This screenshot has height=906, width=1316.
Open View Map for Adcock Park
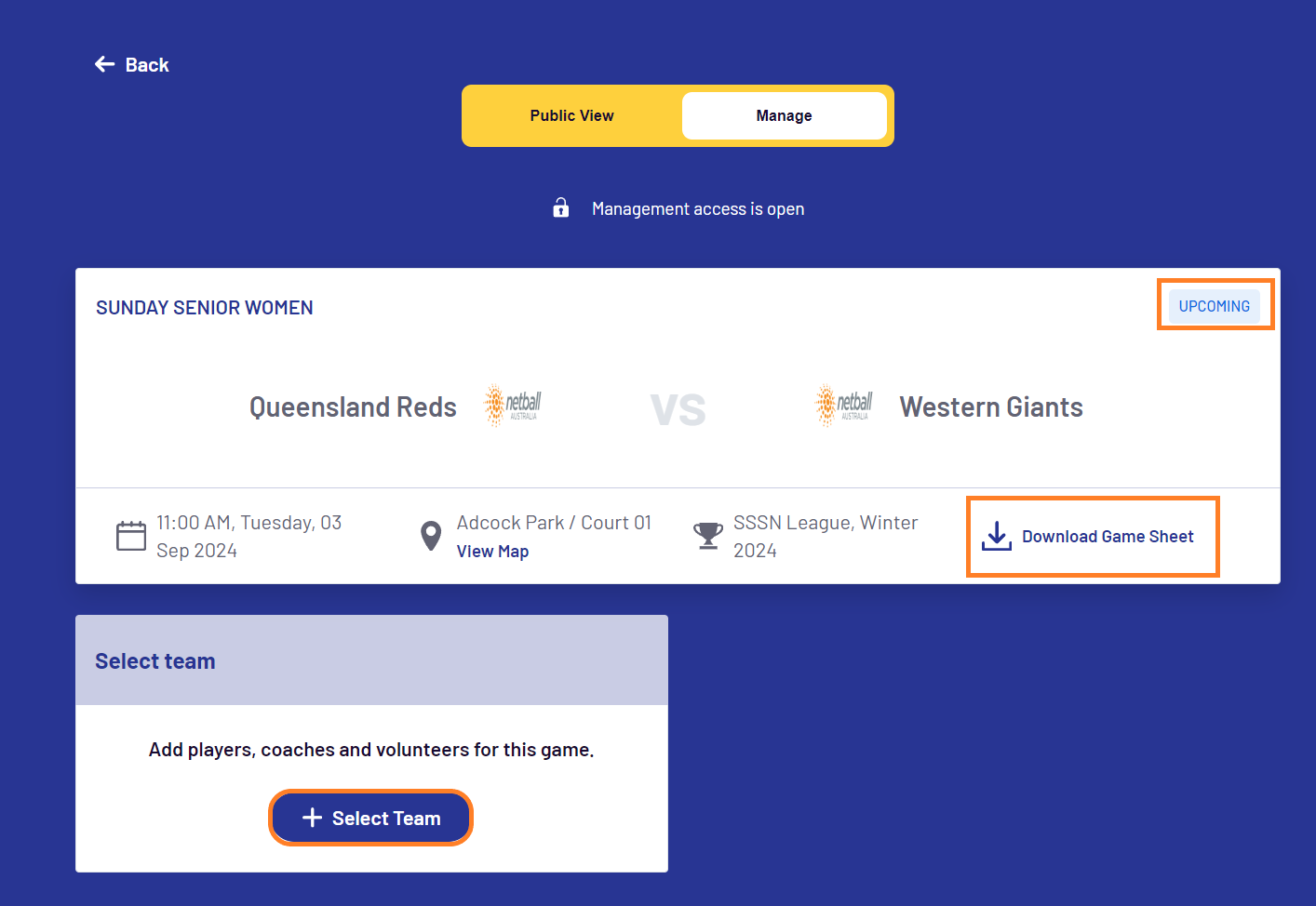492,551
